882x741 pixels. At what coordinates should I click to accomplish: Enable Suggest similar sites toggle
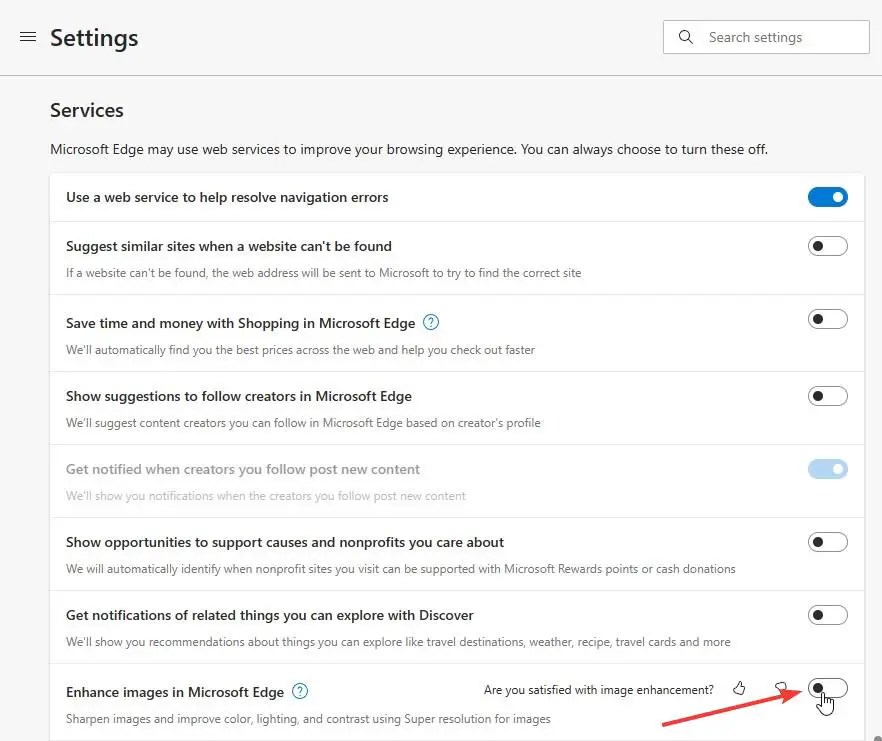pos(827,246)
